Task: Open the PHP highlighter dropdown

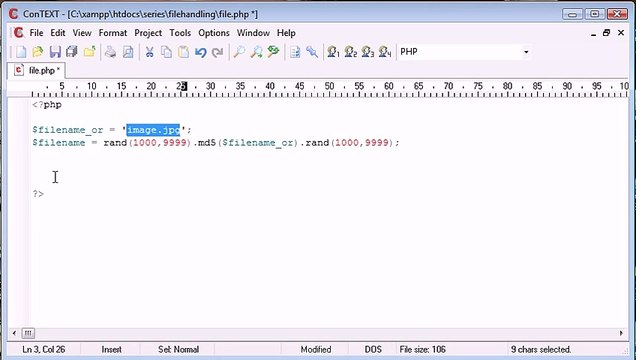Action: click(x=526, y=52)
